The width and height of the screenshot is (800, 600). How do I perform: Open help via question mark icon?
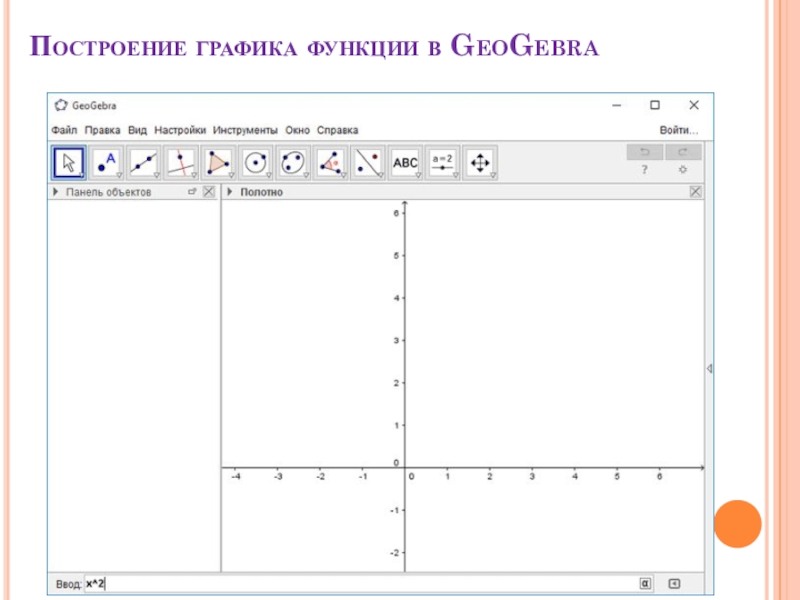(x=645, y=169)
